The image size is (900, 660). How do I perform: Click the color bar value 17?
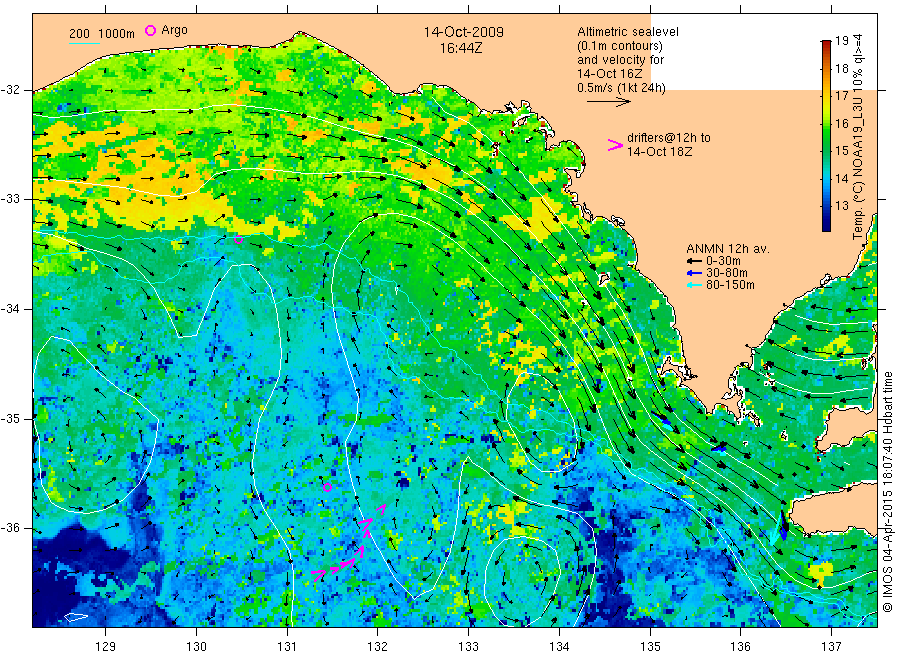841,96
